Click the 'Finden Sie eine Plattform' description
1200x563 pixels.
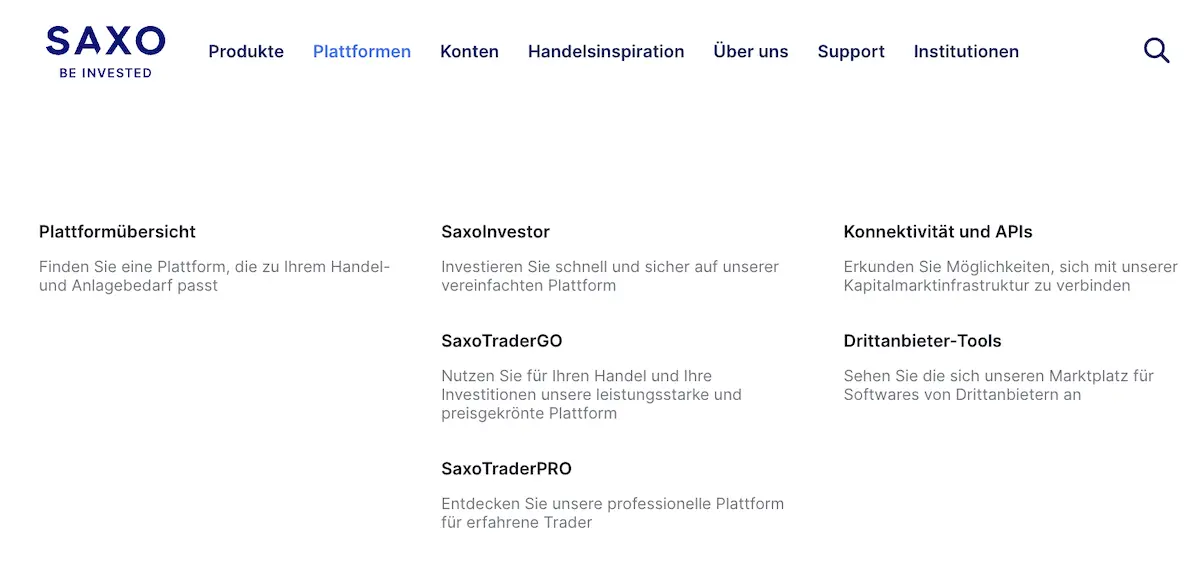214,276
